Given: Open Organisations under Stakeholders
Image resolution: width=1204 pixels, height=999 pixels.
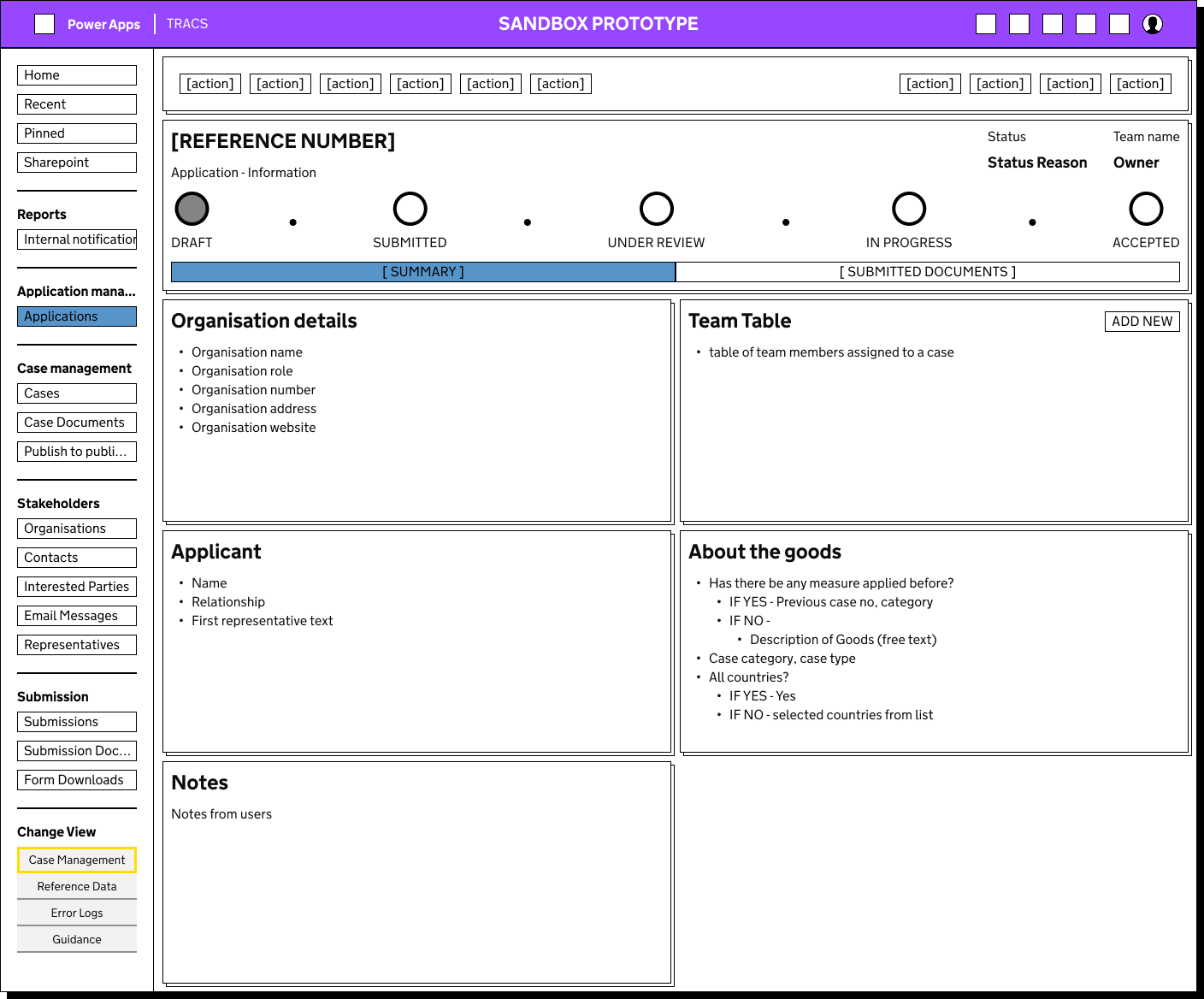Looking at the screenshot, I should click(77, 529).
